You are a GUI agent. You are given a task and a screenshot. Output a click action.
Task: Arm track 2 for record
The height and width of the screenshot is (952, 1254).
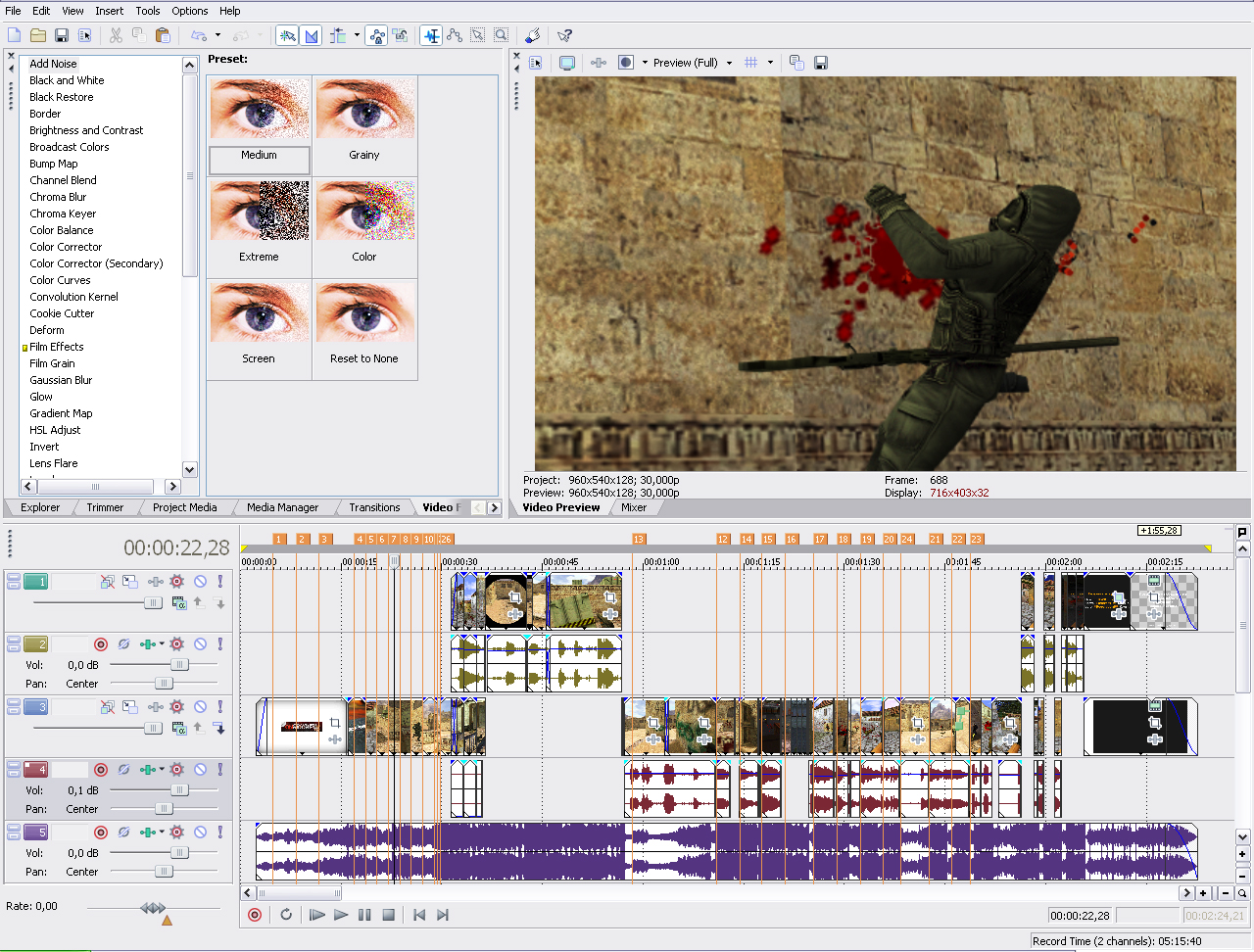tap(101, 644)
